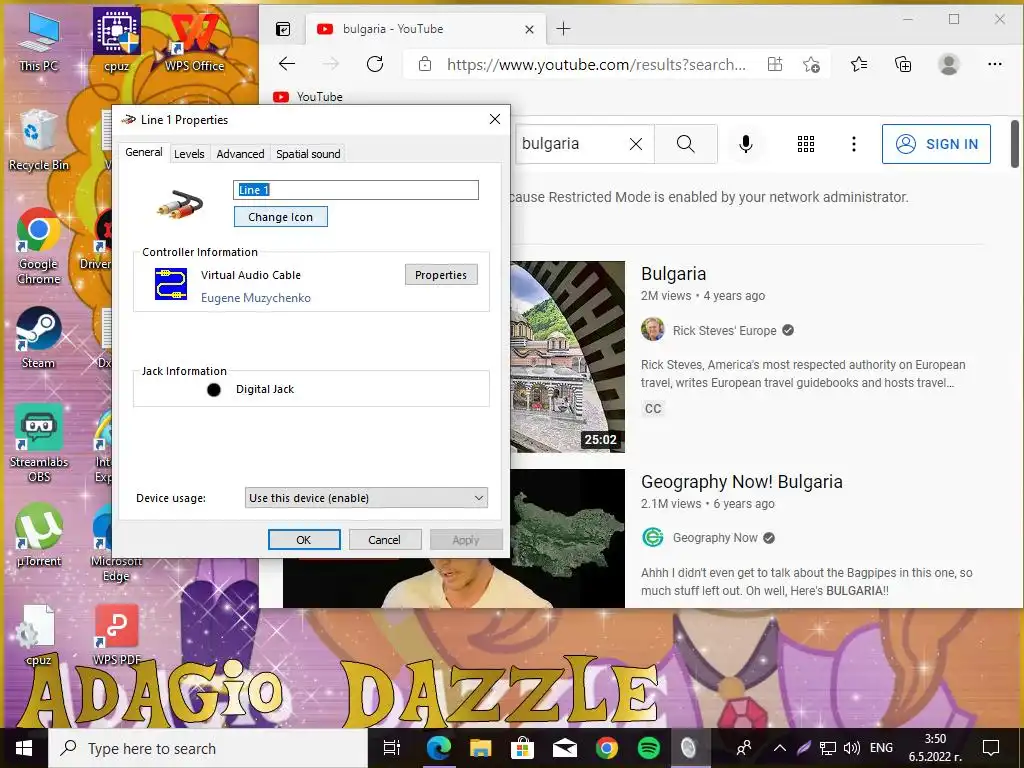The image size is (1024, 768).
Task: Reload the YouTube page
Action: (x=375, y=64)
